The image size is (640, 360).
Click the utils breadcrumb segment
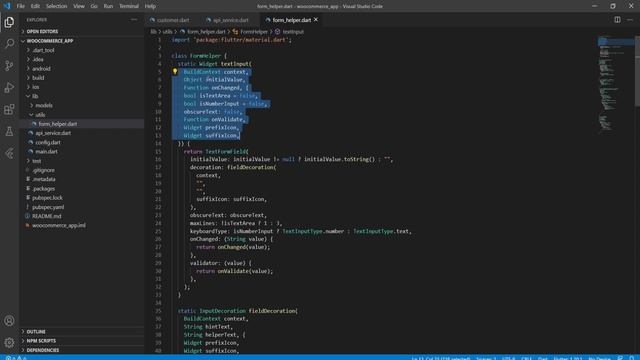(167, 31)
